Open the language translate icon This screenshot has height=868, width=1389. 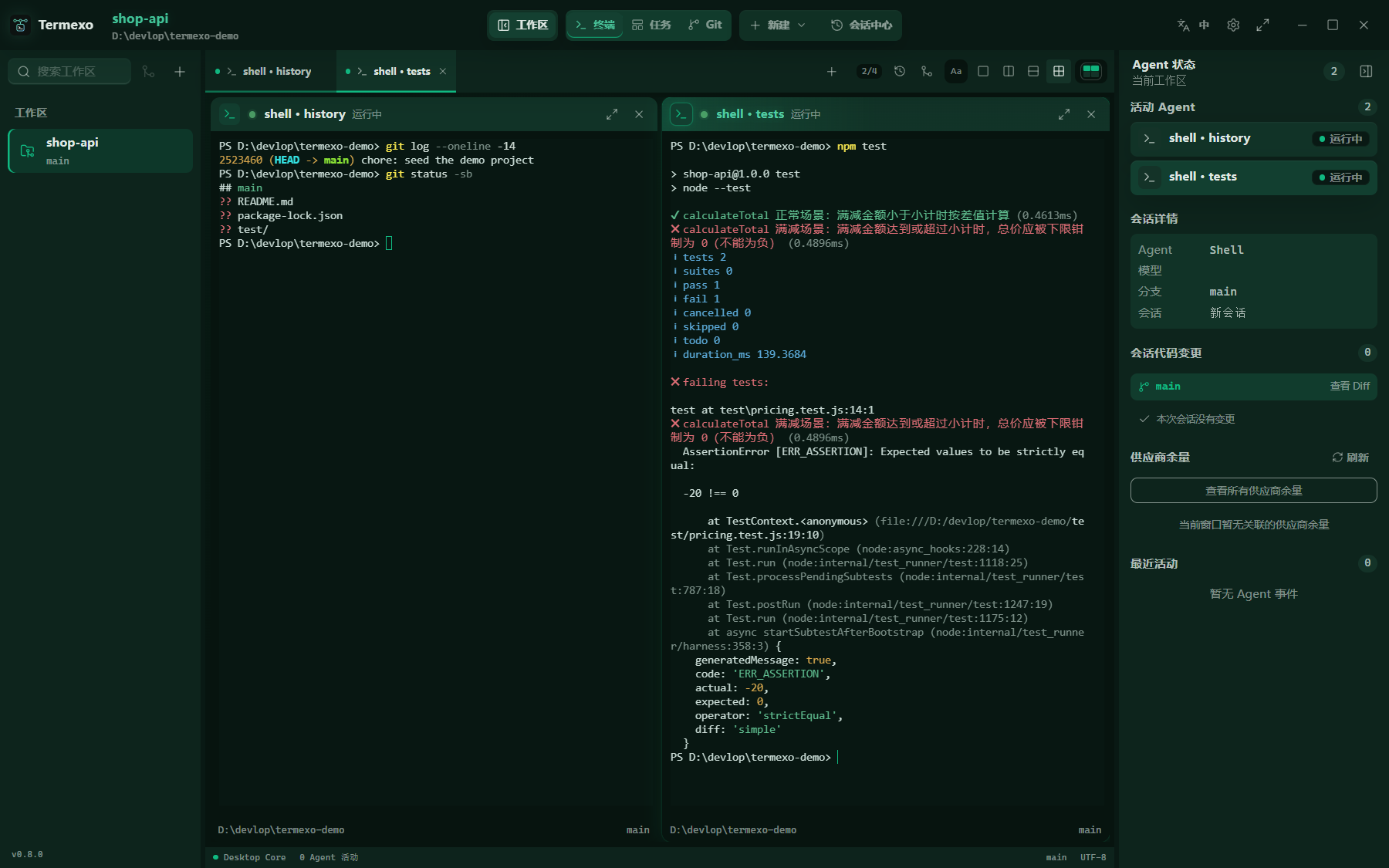1183,25
